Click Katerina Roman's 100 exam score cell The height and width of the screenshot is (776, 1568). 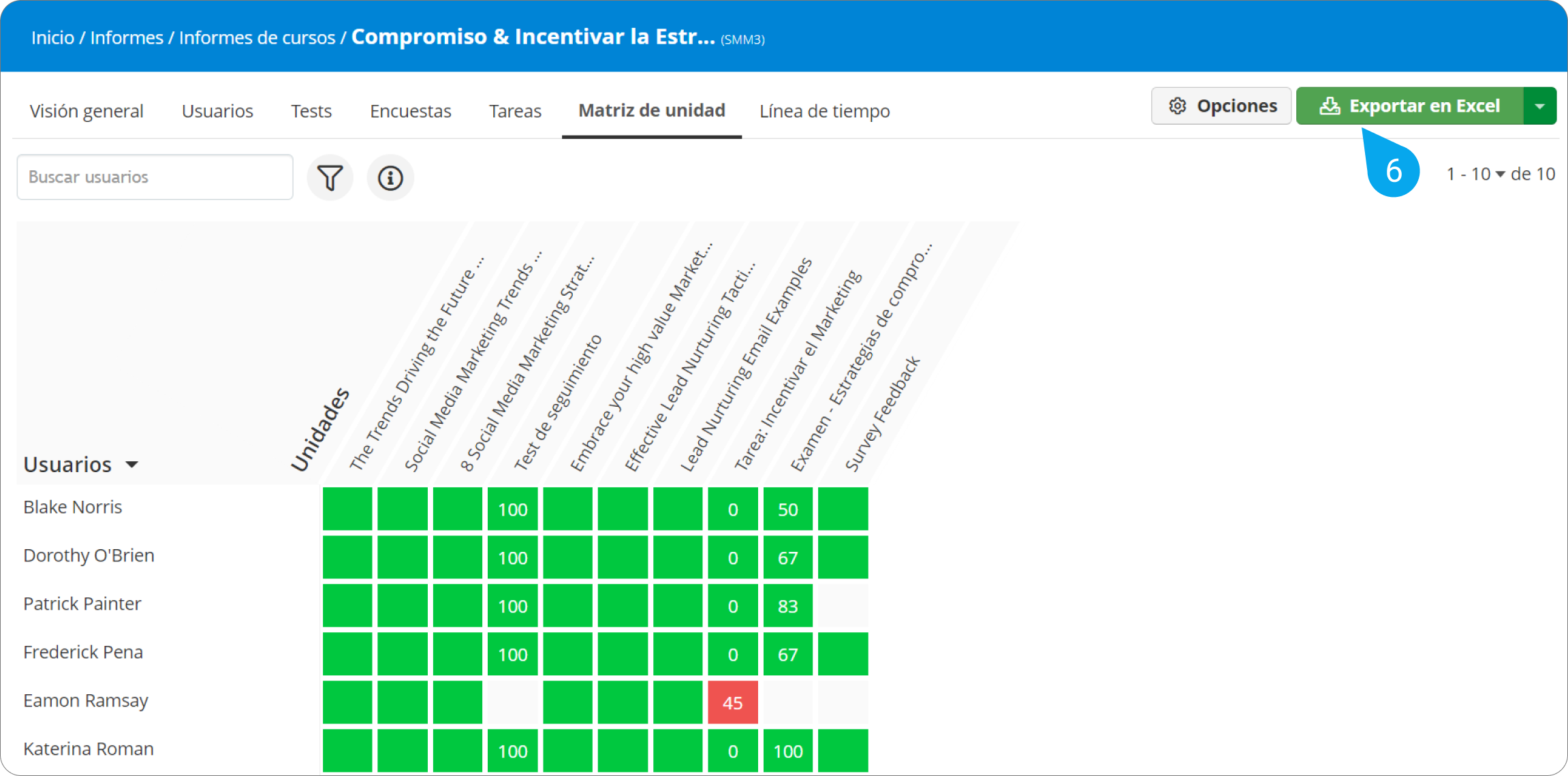[x=787, y=751]
